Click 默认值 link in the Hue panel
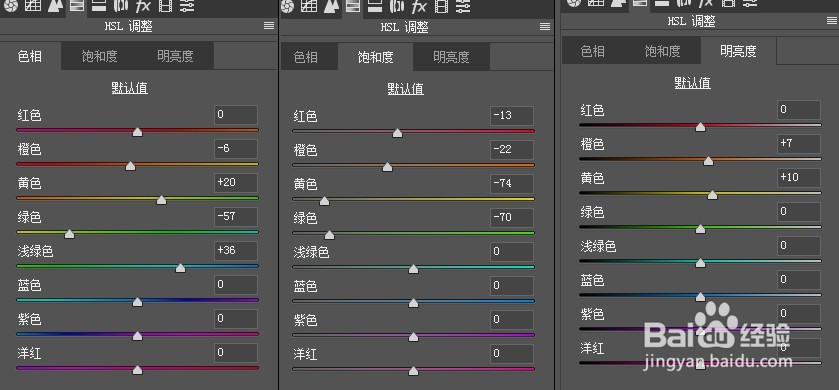The width and height of the screenshot is (839, 390). [x=130, y=88]
